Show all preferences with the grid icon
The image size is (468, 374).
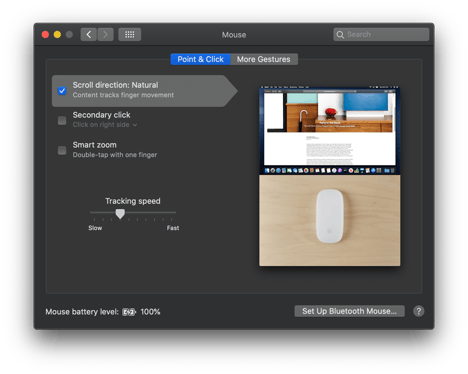tap(130, 34)
